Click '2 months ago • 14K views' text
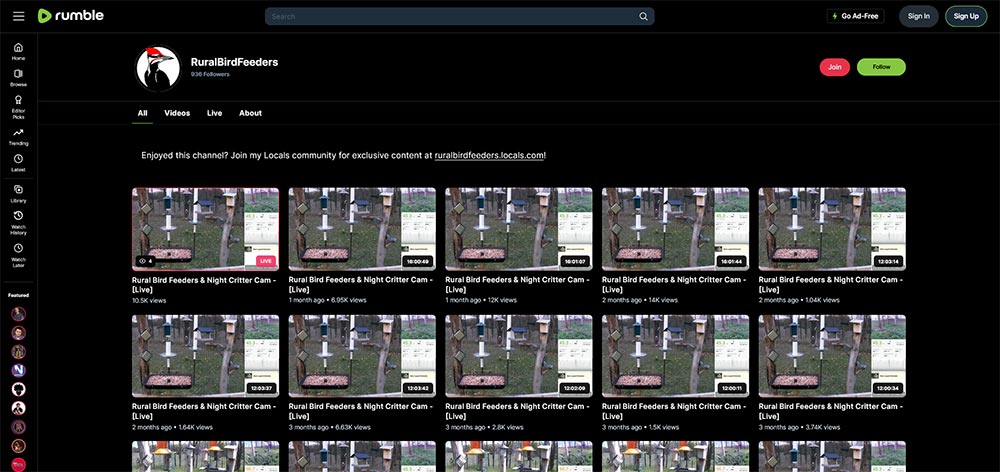 coord(640,300)
